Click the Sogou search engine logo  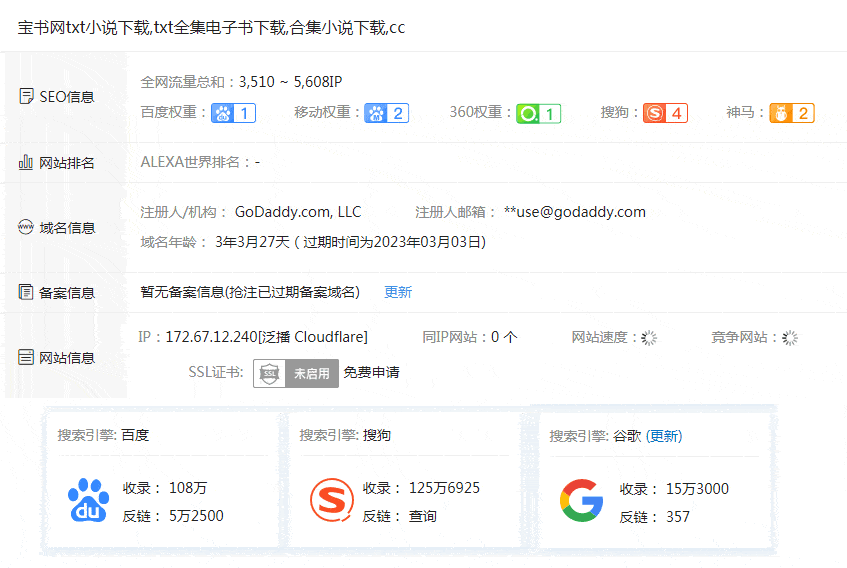click(x=330, y=501)
